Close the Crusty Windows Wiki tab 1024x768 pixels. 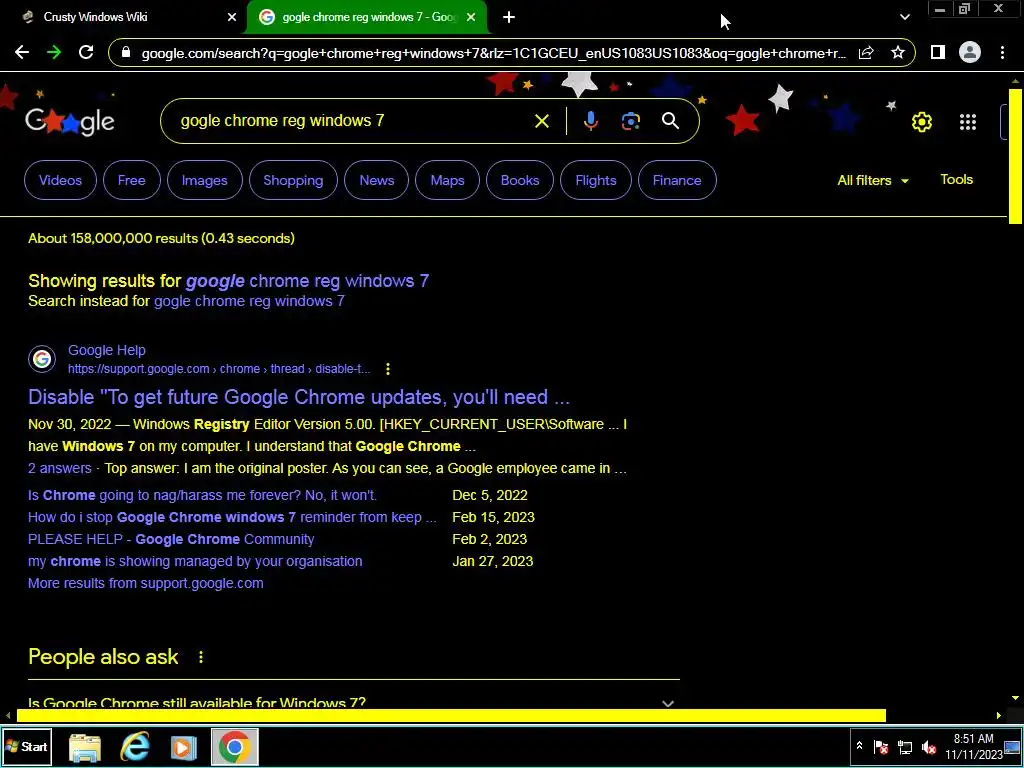232,17
